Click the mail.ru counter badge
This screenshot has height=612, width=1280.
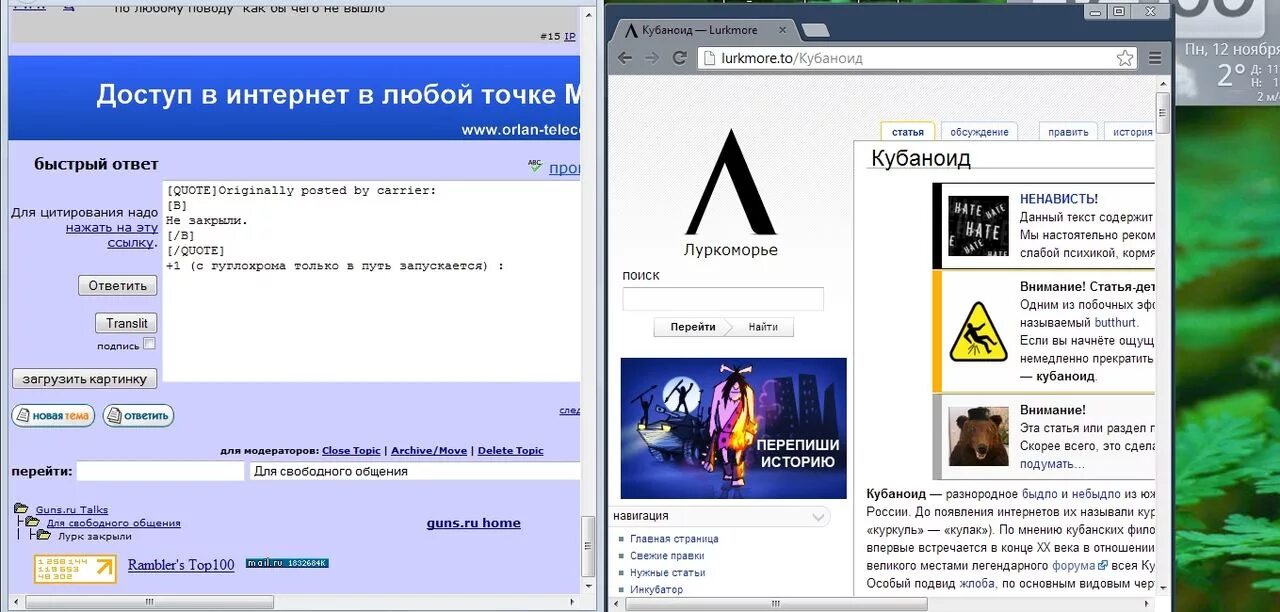click(x=287, y=563)
